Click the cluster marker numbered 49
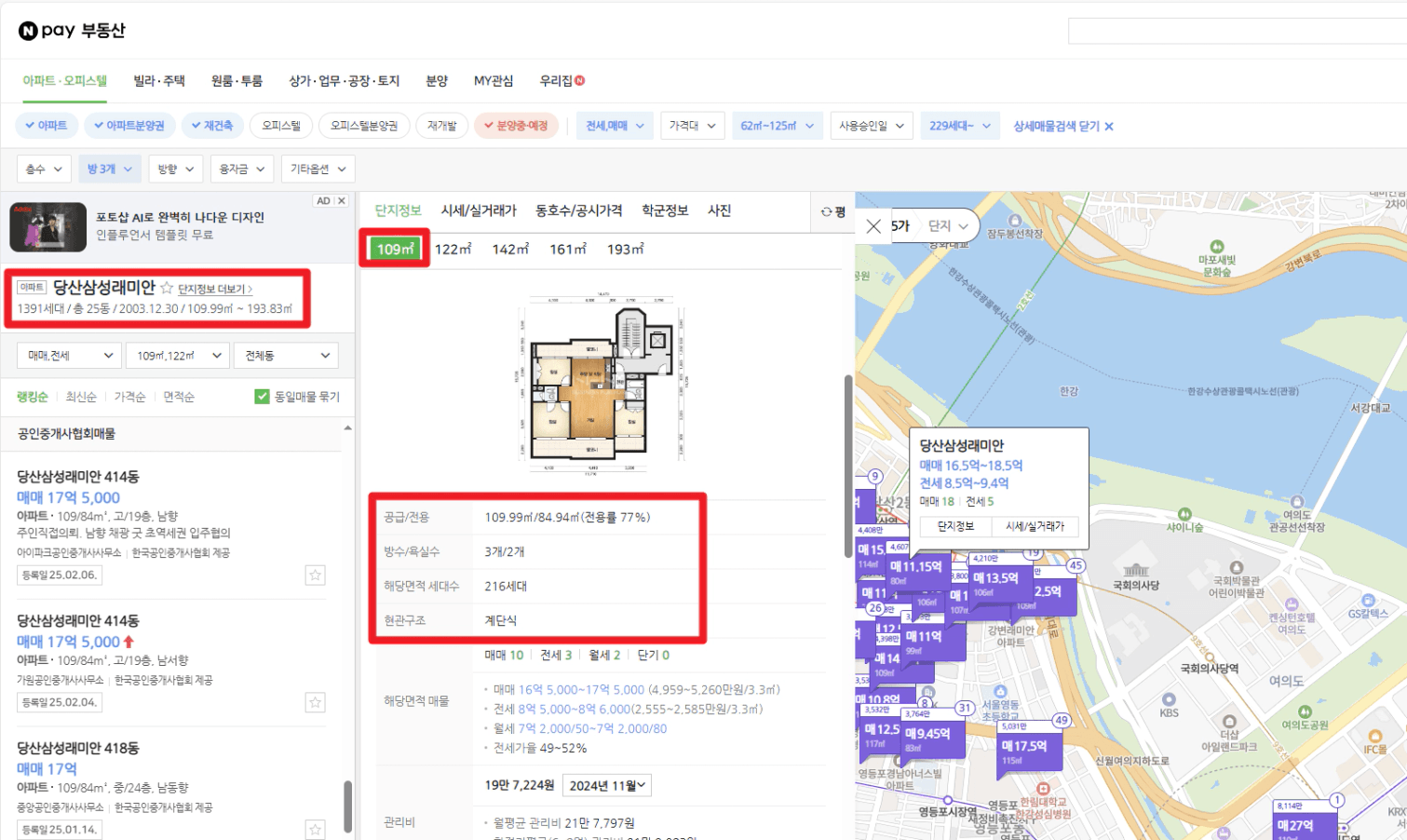Screen dimensions: 1407x840 [x=1062, y=720]
